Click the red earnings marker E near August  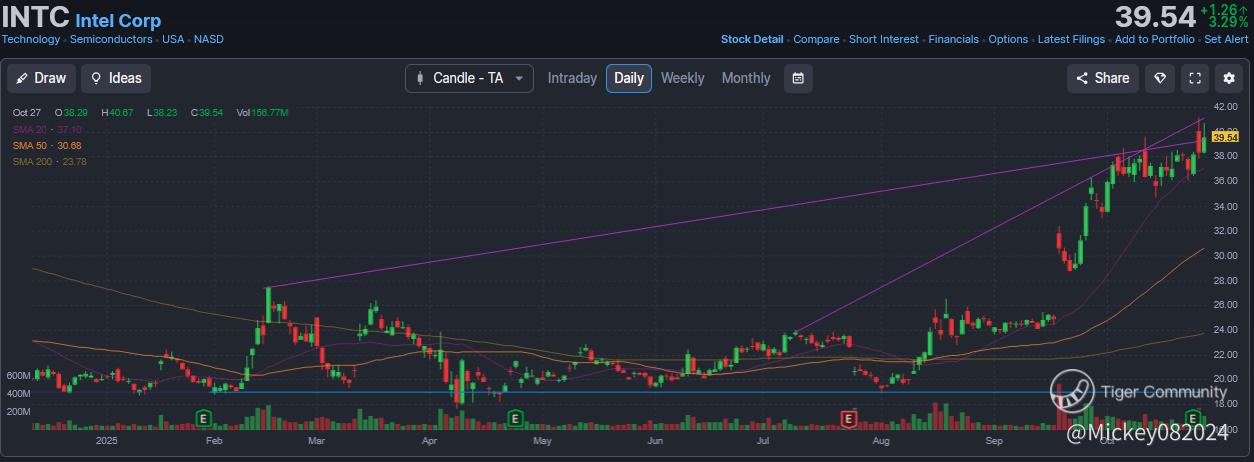click(x=848, y=417)
